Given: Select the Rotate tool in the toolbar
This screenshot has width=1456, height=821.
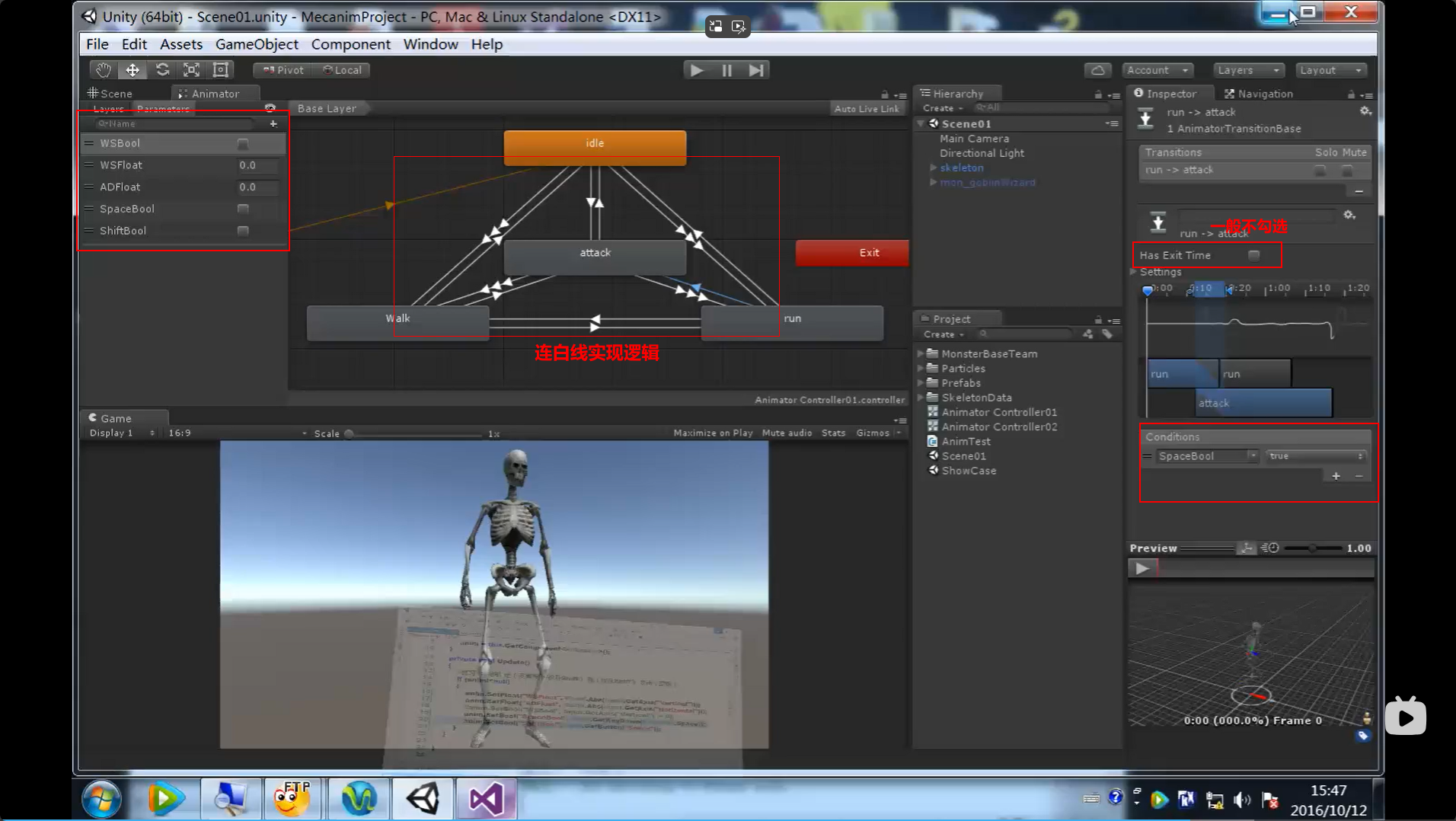Looking at the screenshot, I should (x=162, y=70).
